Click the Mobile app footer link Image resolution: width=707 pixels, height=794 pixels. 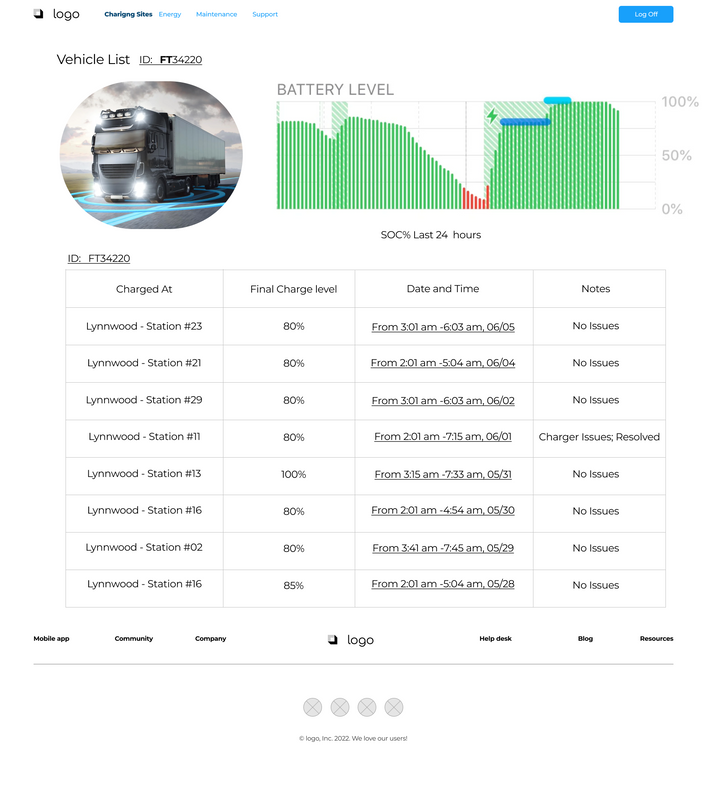(x=51, y=639)
